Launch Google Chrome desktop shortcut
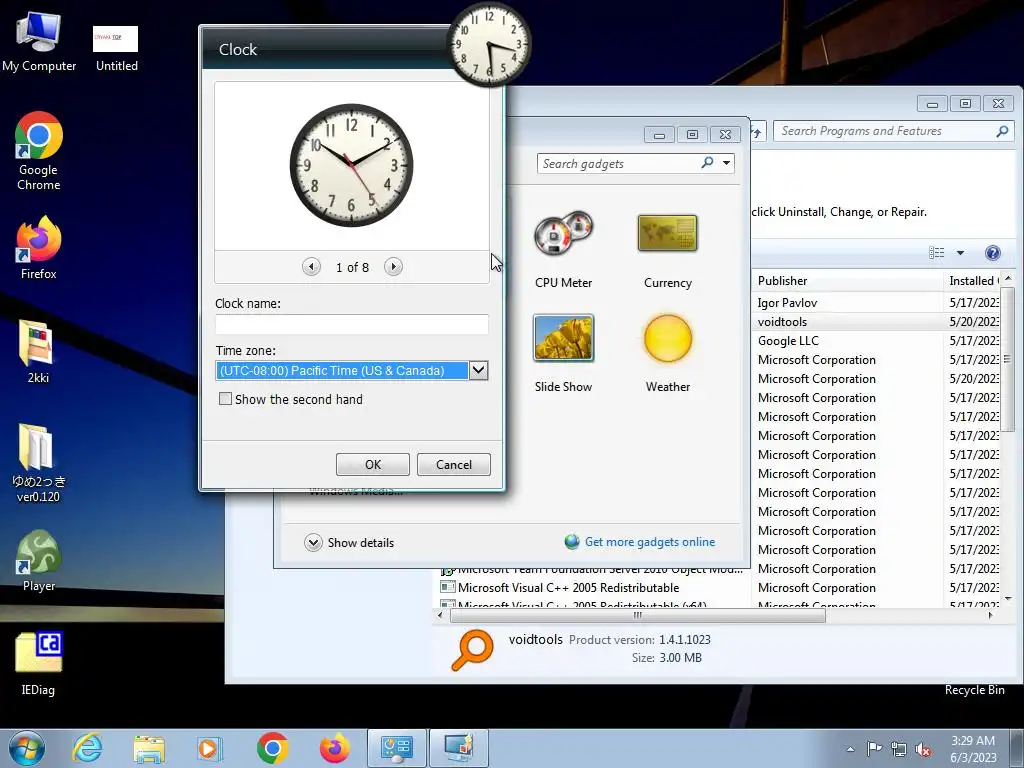The width and height of the screenshot is (1024, 768). tap(39, 151)
